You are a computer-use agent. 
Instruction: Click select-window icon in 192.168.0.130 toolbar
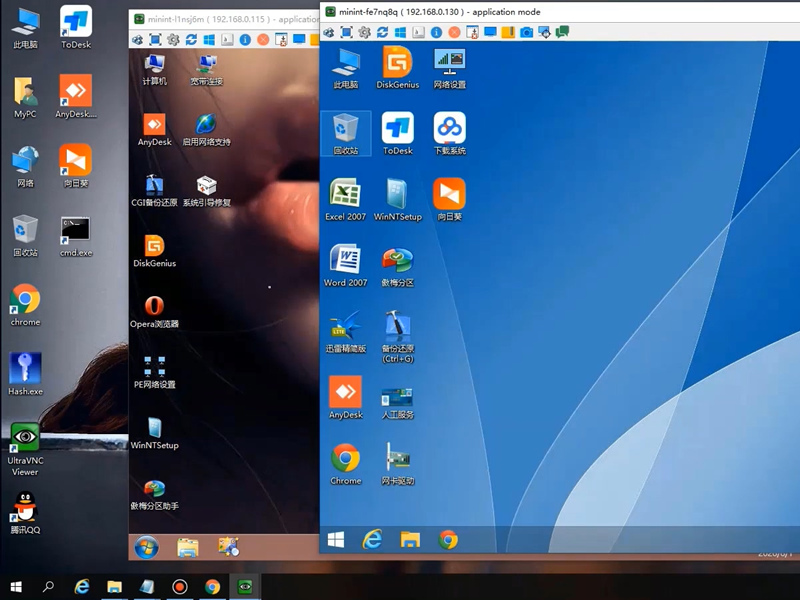[544, 32]
